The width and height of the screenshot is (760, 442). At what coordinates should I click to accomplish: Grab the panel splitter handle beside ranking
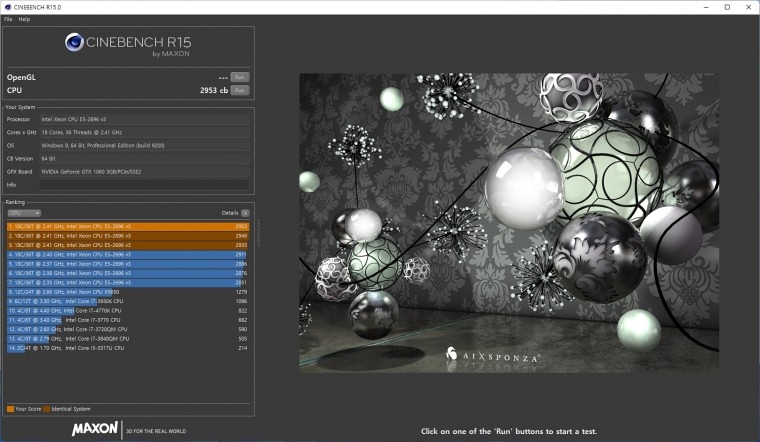(x=258, y=233)
